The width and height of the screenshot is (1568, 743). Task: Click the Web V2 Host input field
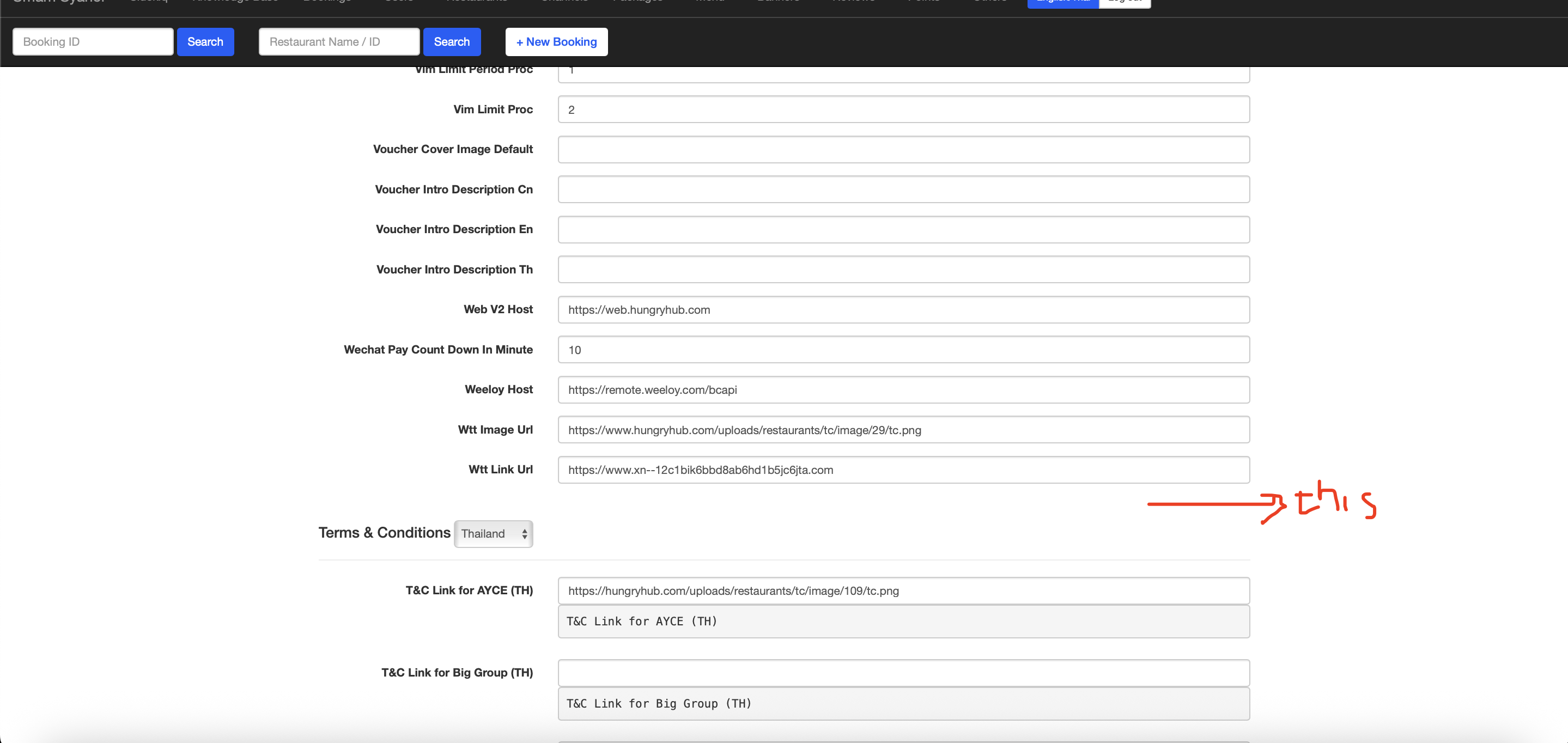pyautogui.click(x=903, y=310)
